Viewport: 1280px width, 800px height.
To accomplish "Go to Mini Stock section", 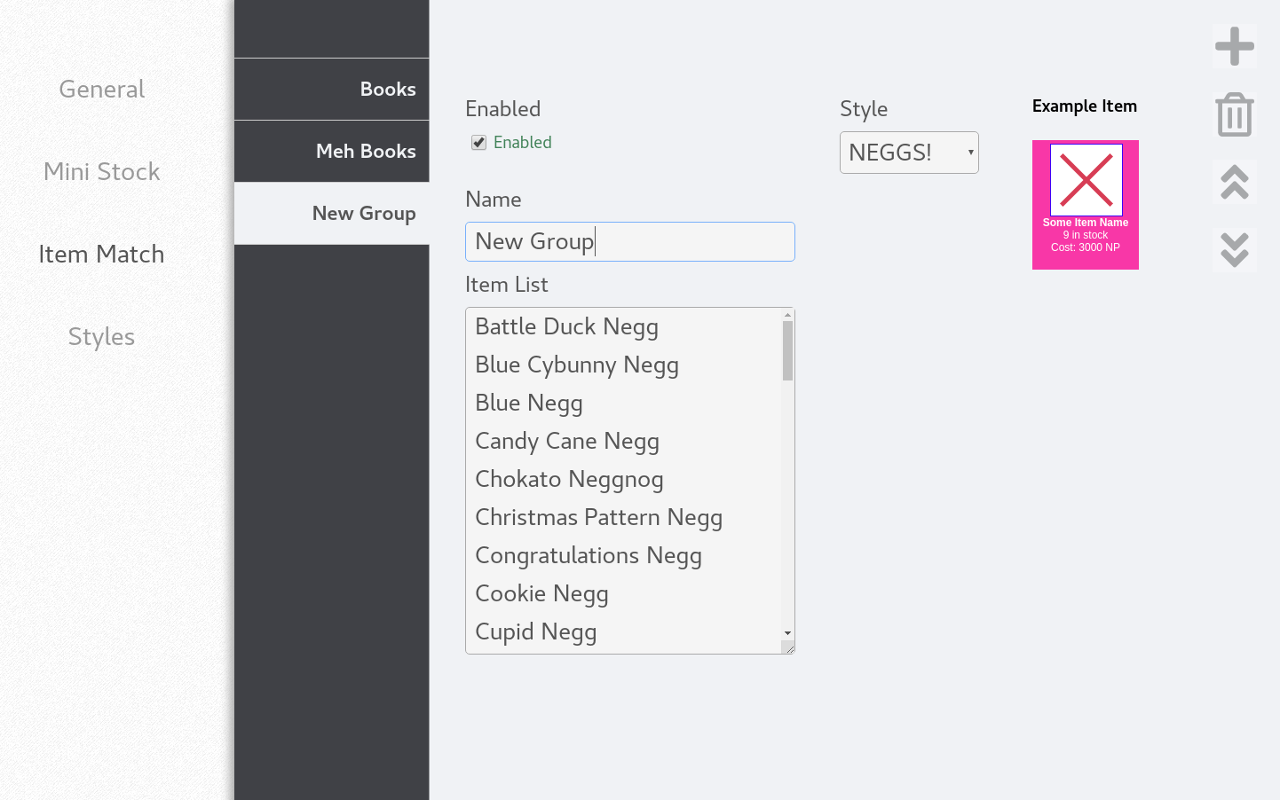I will (x=102, y=171).
